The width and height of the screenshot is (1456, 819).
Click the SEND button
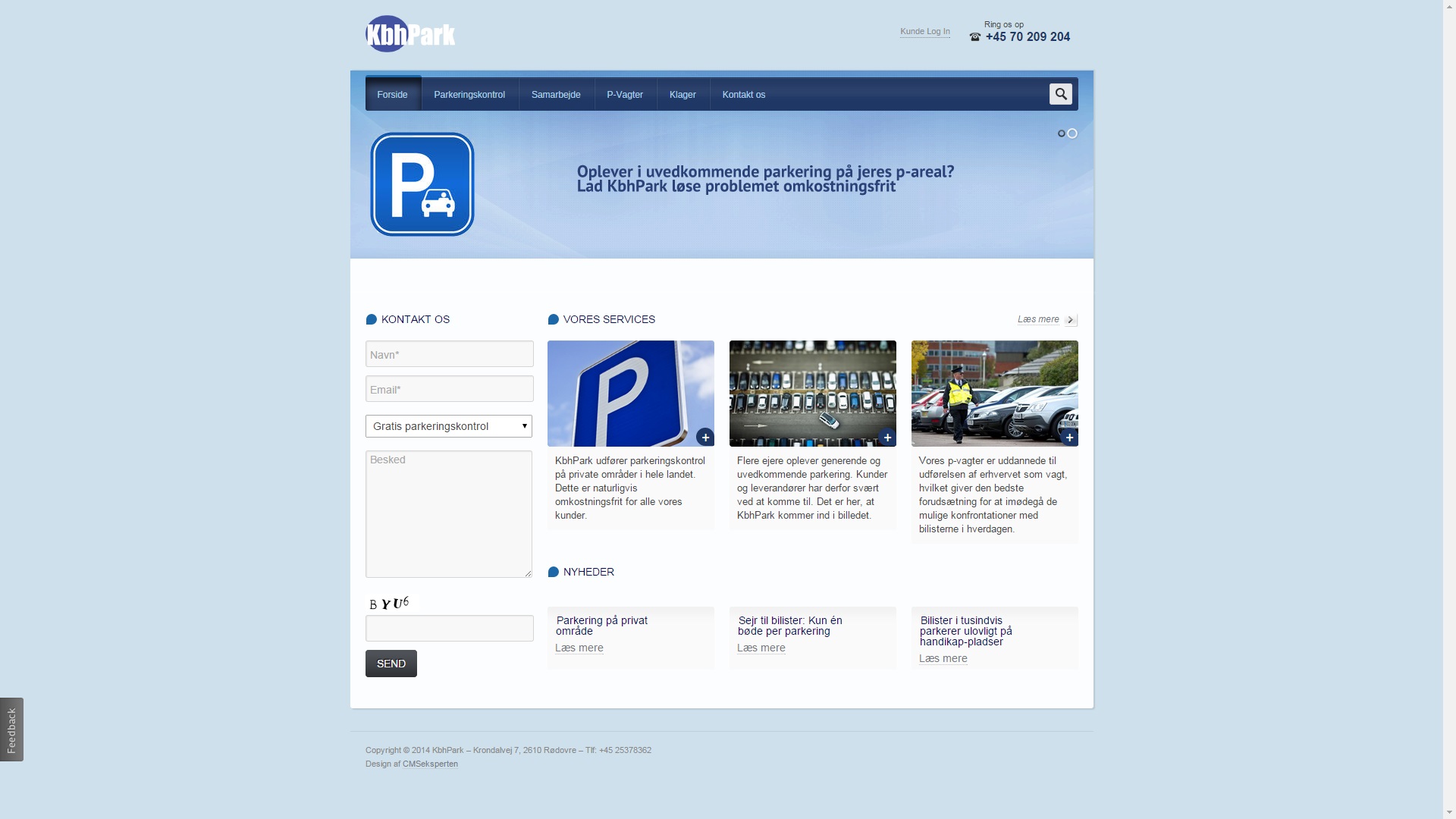click(x=391, y=664)
